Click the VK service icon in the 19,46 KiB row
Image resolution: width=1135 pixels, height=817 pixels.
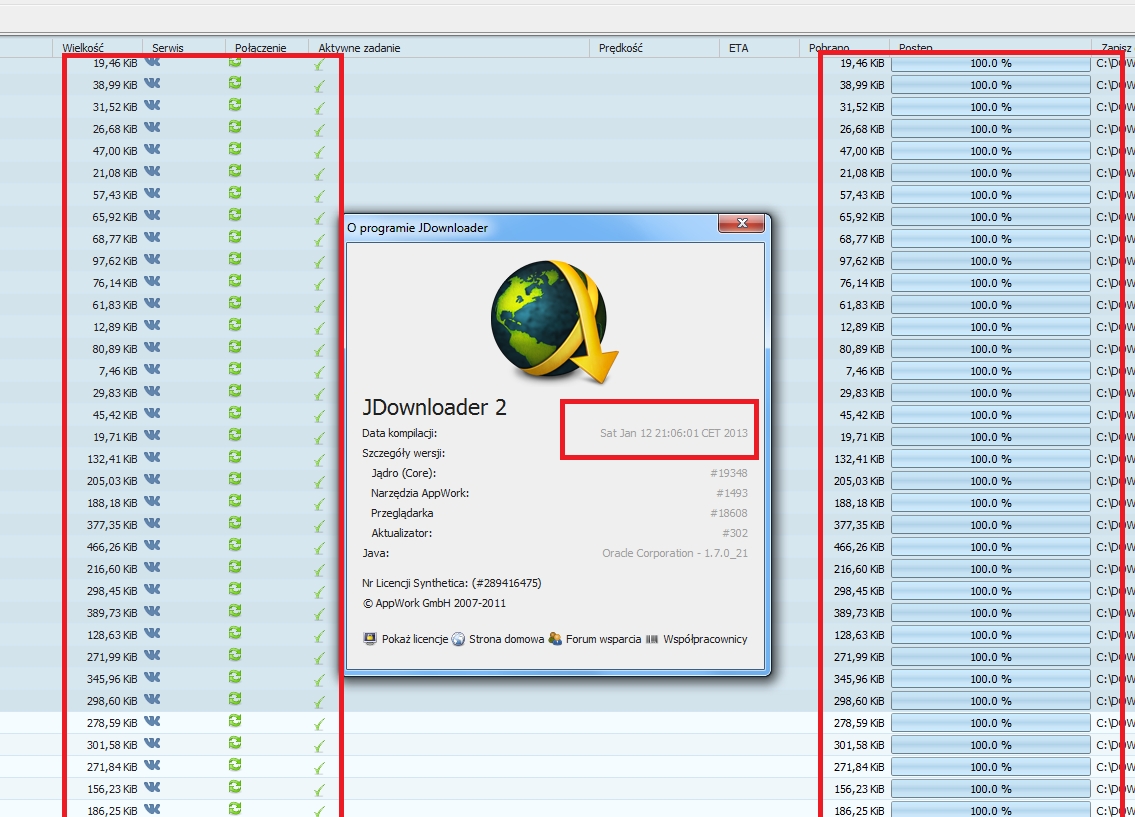pos(152,62)
